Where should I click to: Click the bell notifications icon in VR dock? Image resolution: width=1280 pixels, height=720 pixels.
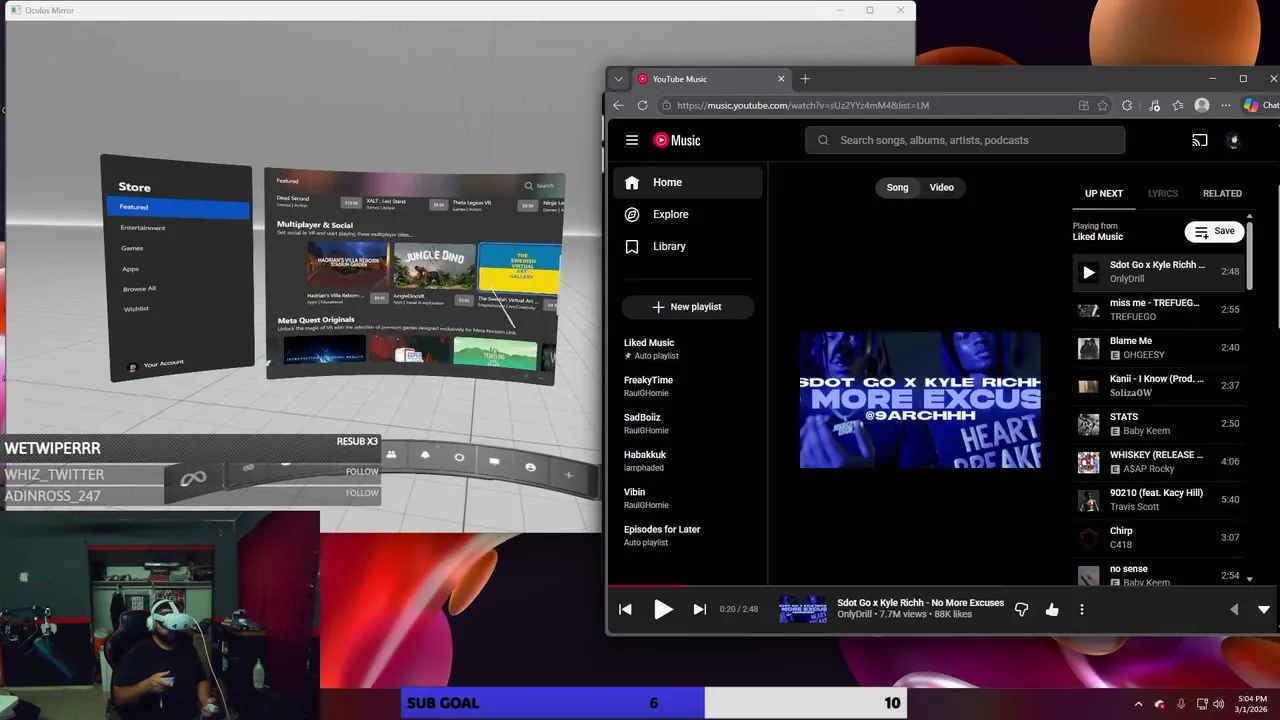point(425,455)
